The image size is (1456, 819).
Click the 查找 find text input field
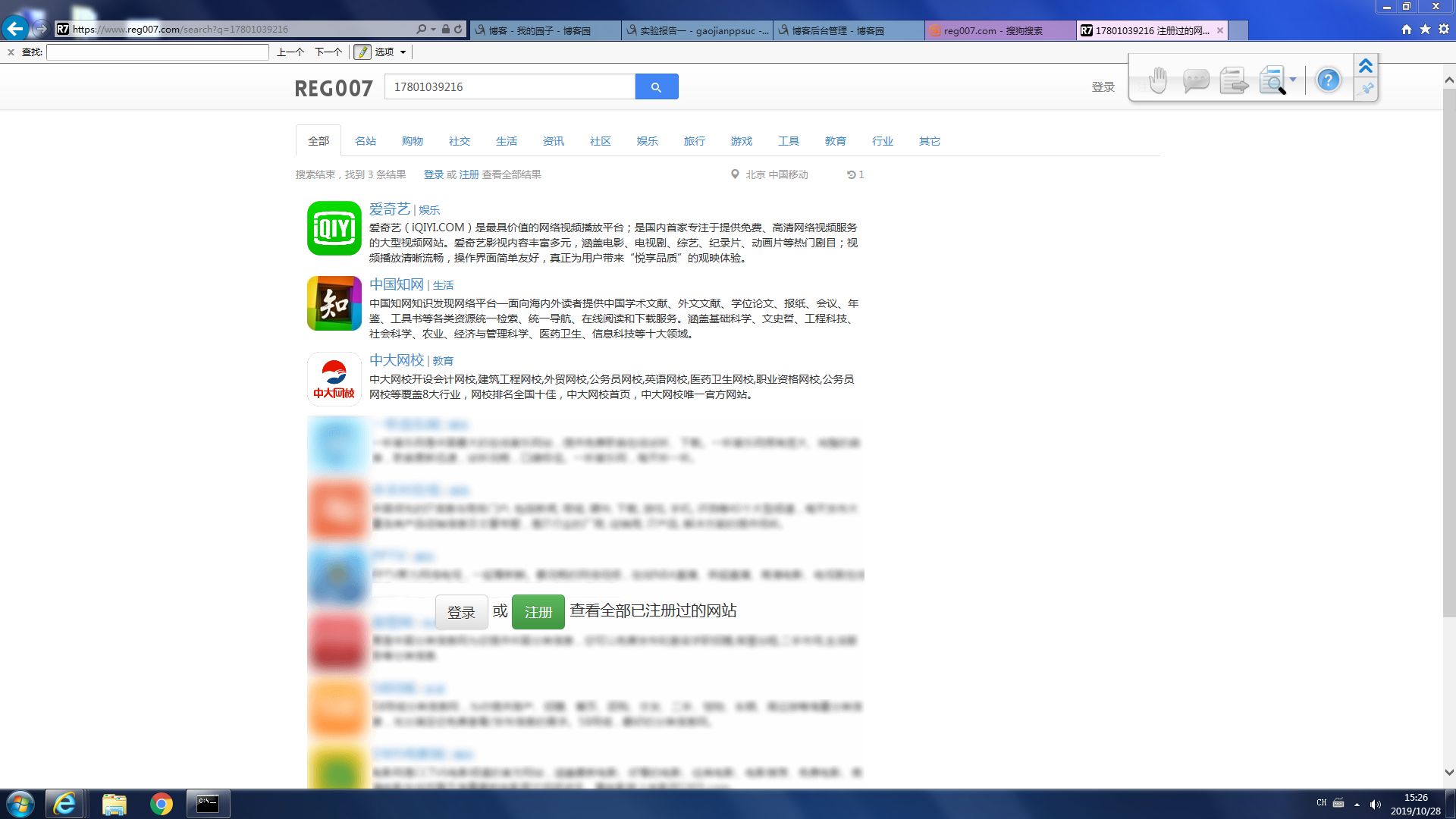pyautogui.click(x=158, y=52)
